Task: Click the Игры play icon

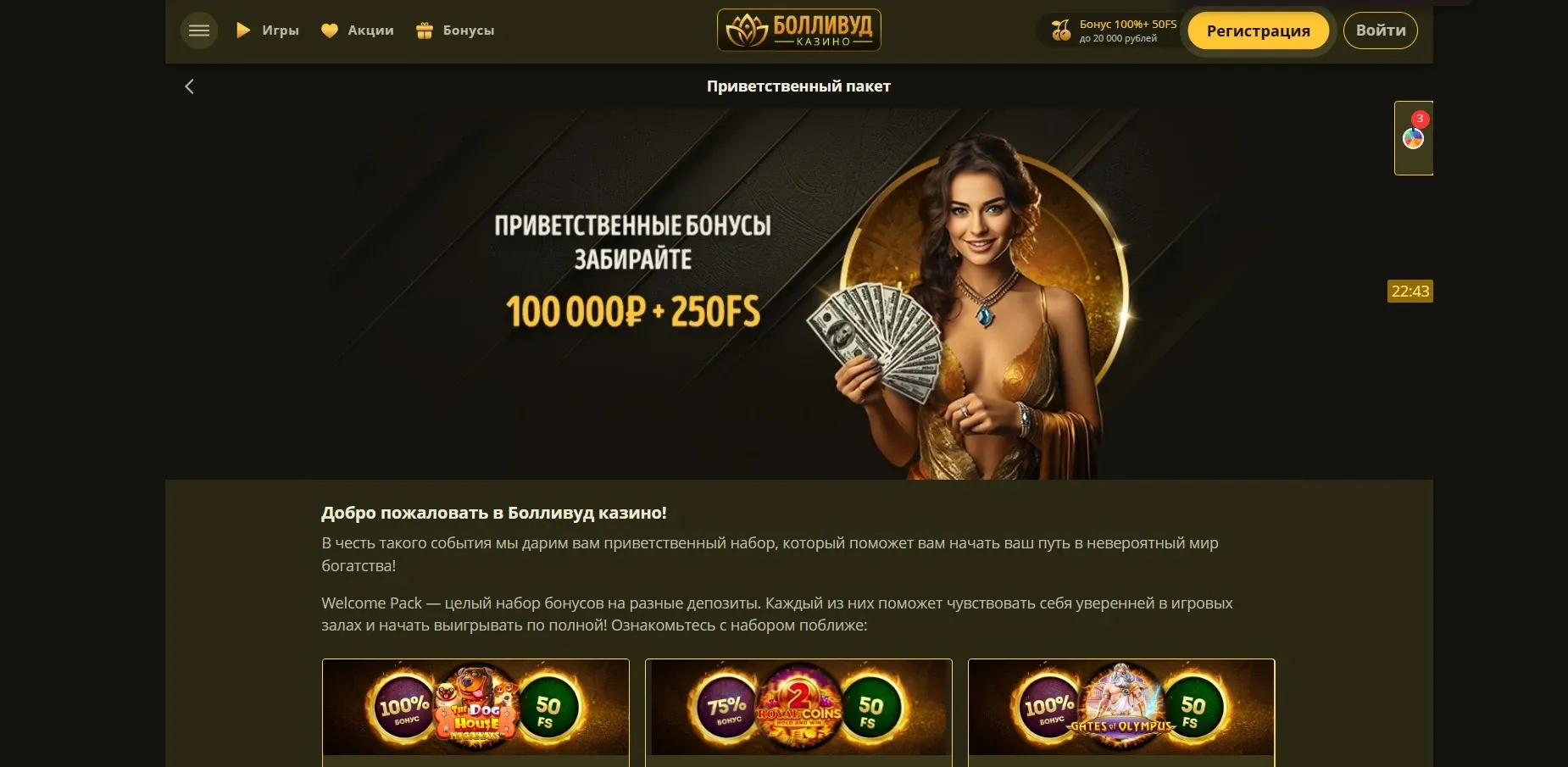Action: pos(243,31)
